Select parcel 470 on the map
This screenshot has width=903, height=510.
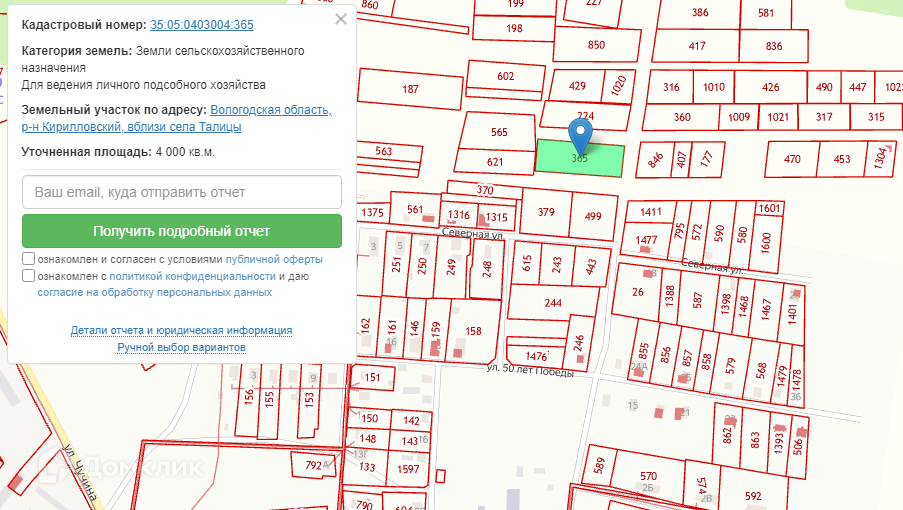pyautogui.click(x=792, y=158)
